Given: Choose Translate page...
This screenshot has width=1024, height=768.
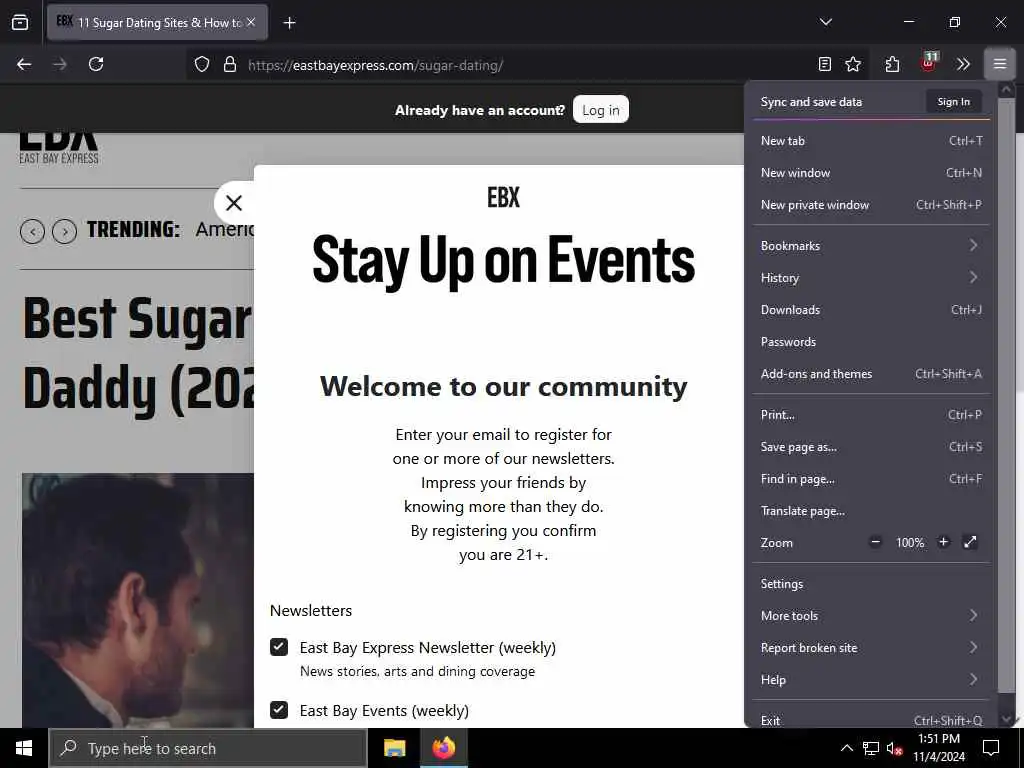Looking at the screenshot, I should (x=871, y=511).
